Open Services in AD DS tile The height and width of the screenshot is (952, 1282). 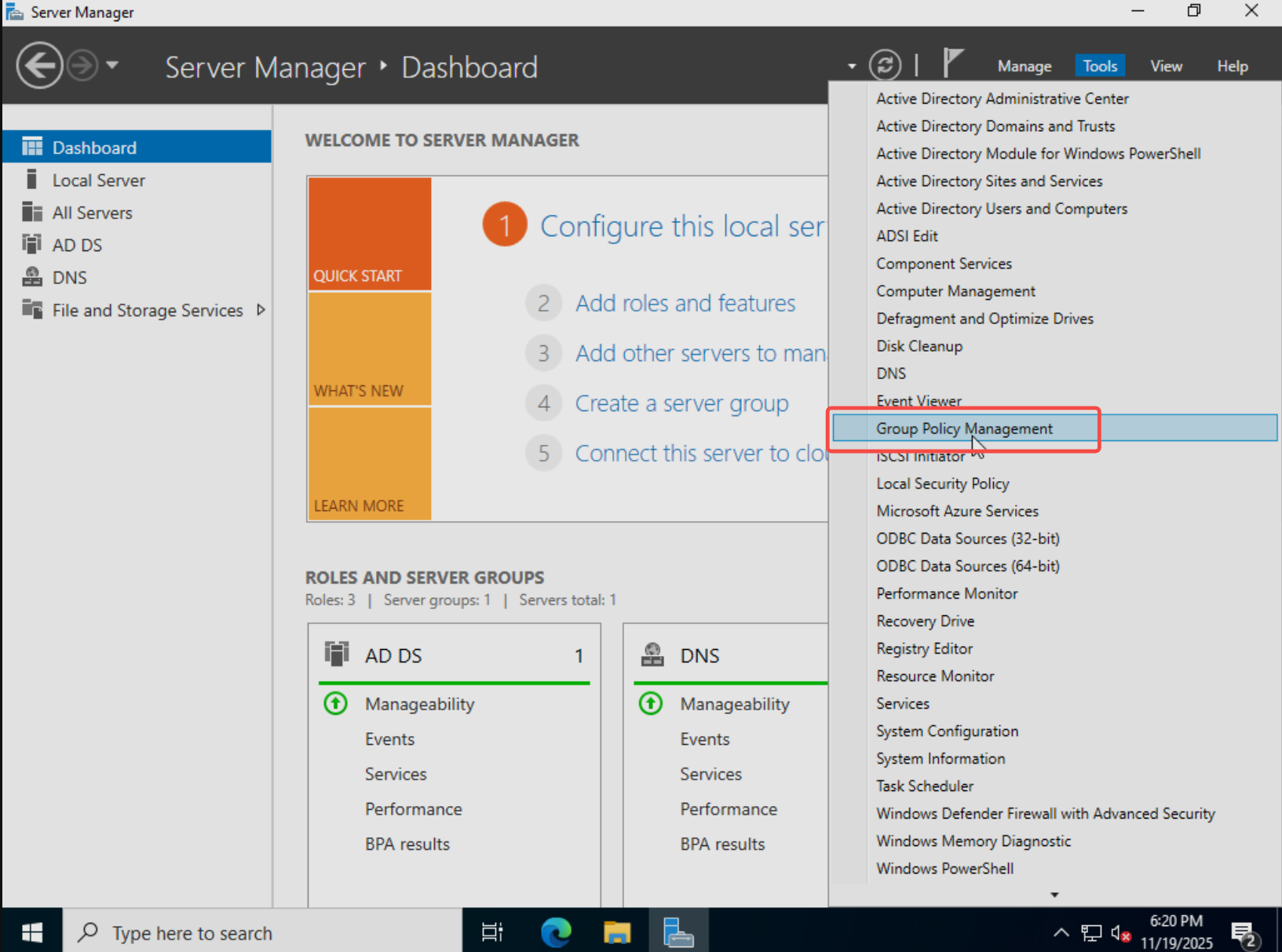click(x=396, y=774)
